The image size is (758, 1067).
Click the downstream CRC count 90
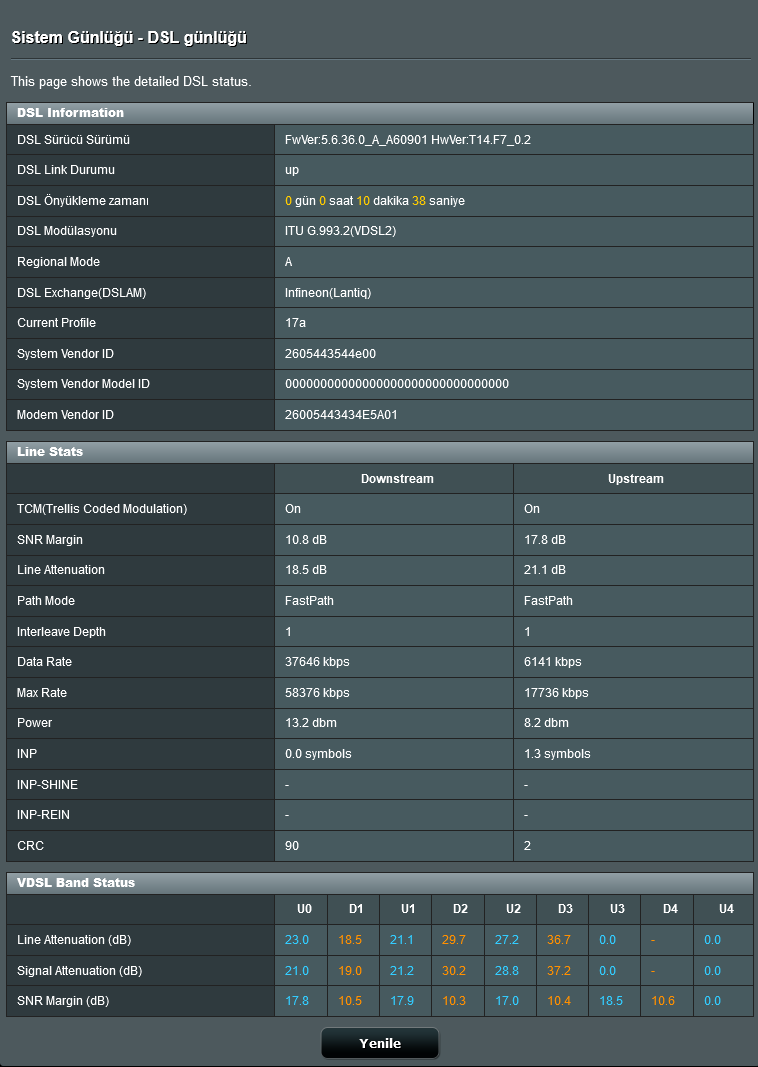coord(292,846)
